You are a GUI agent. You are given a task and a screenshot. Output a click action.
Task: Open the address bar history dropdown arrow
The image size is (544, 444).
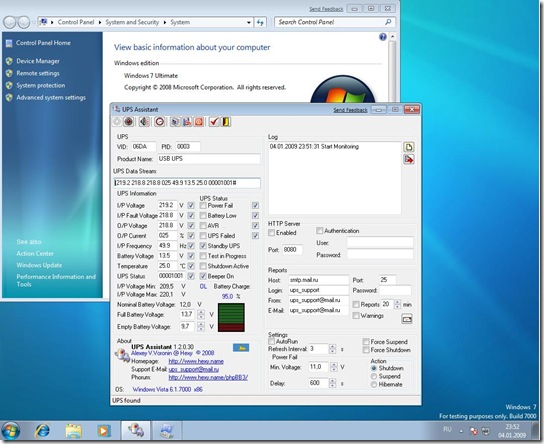point(249,23)
